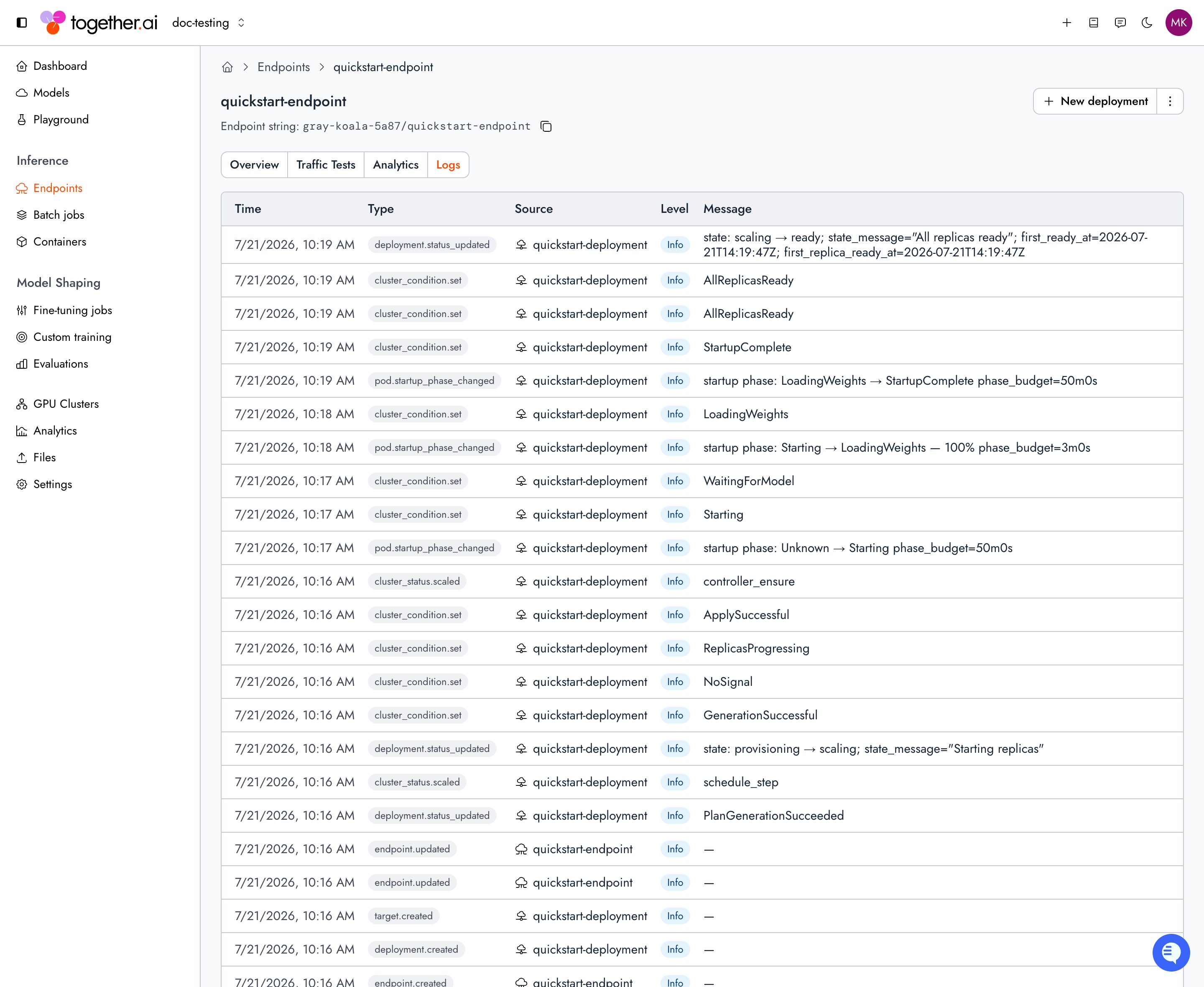Click the NoSignal message
The image size is (1204, 987).
point(728,682)
